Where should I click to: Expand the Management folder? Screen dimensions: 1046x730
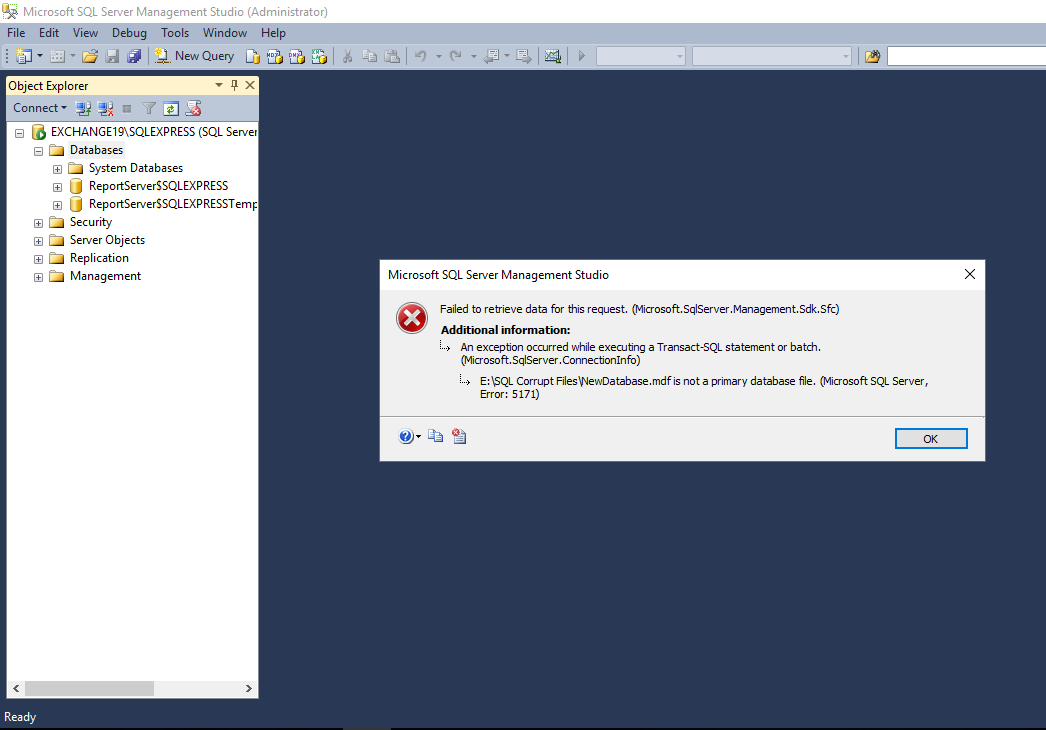point(38,277)
